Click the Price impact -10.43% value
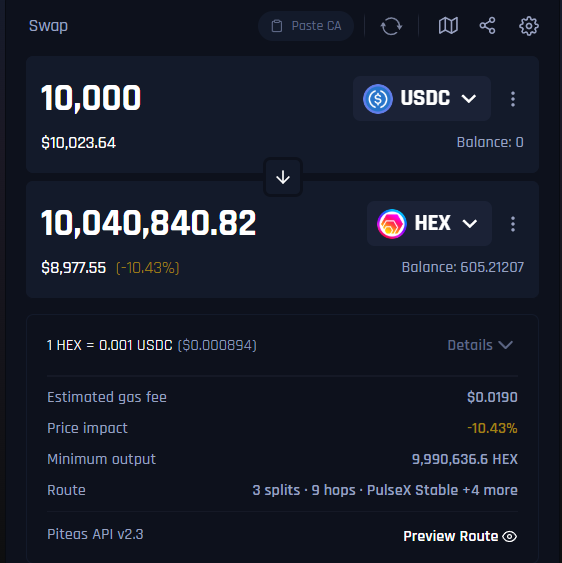The height and width of the screenshot is (563, 562). tap(492, 428)
